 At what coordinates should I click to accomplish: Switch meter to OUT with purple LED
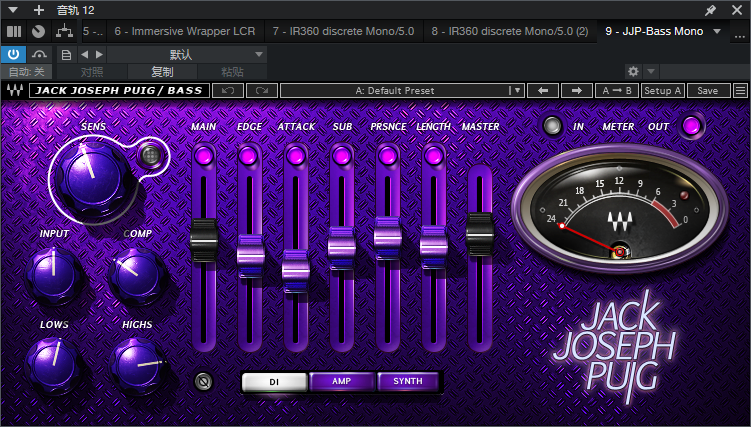[691, 126]
